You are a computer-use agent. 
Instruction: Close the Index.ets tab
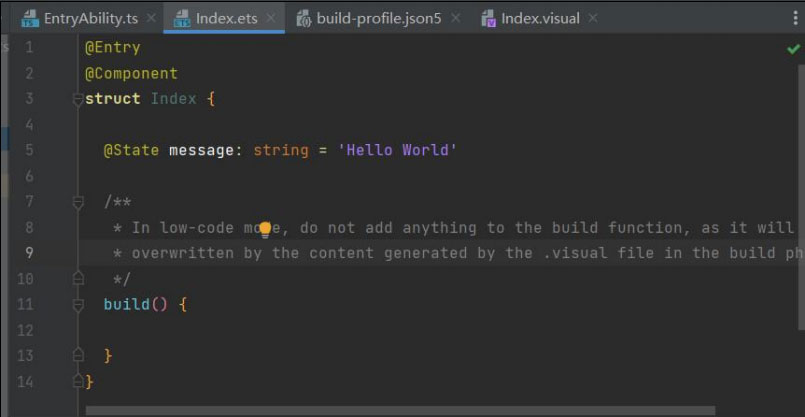(270, 19)
